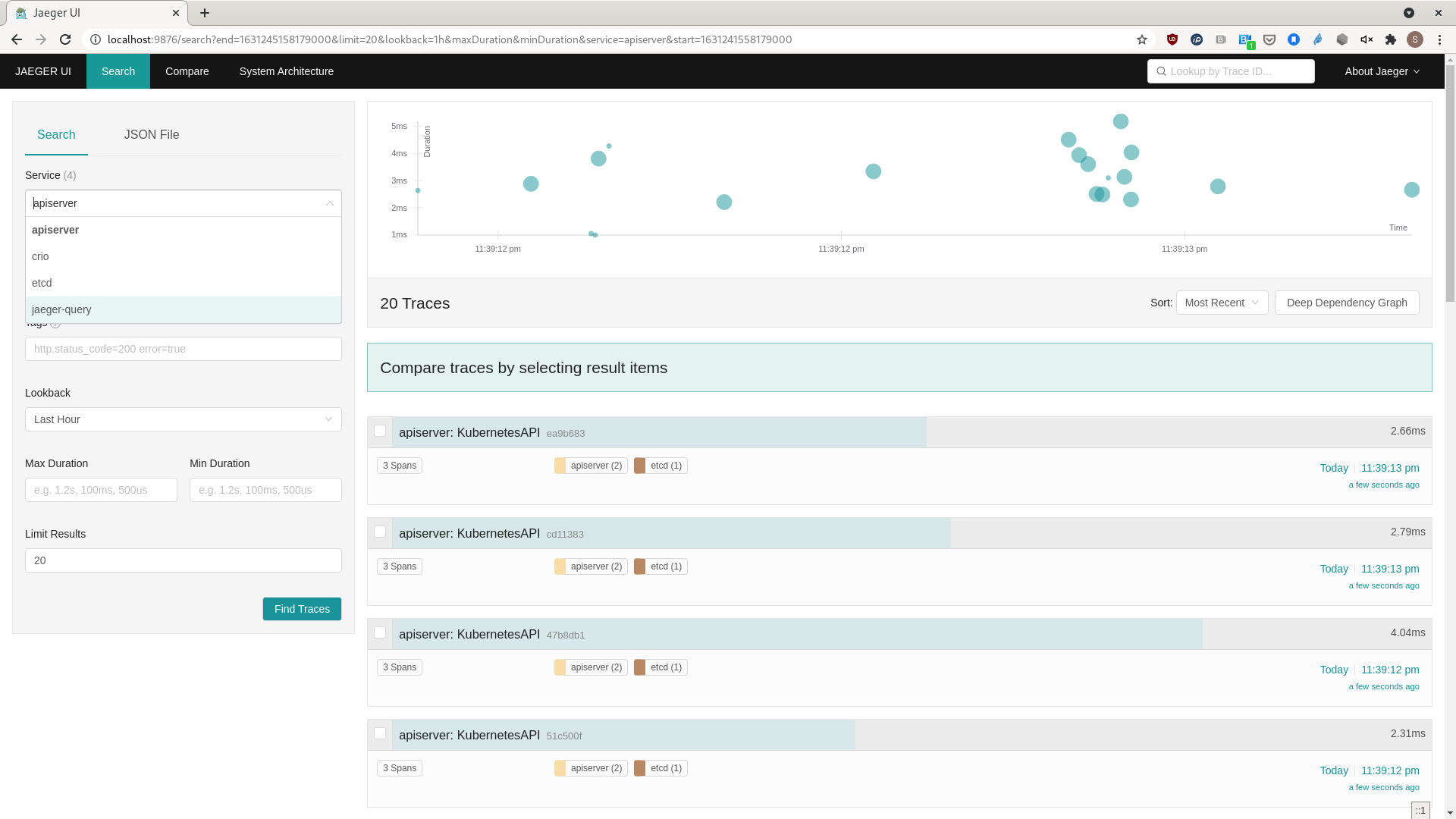The width and height of the screenshot is (1456, 819).
Task: Click the bookmark star icon in address bar
Action: (x=1142, y=39)
